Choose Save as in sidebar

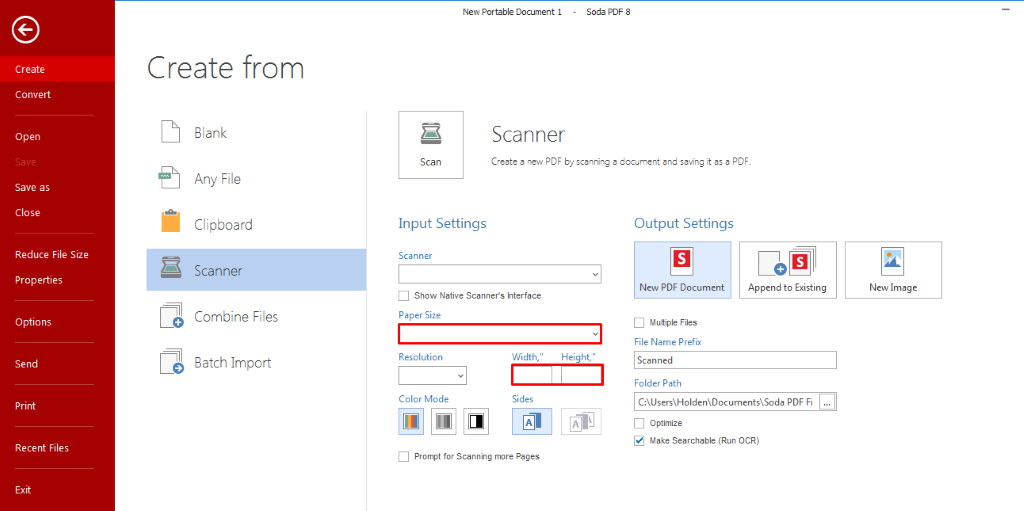(x=57, y=187)
